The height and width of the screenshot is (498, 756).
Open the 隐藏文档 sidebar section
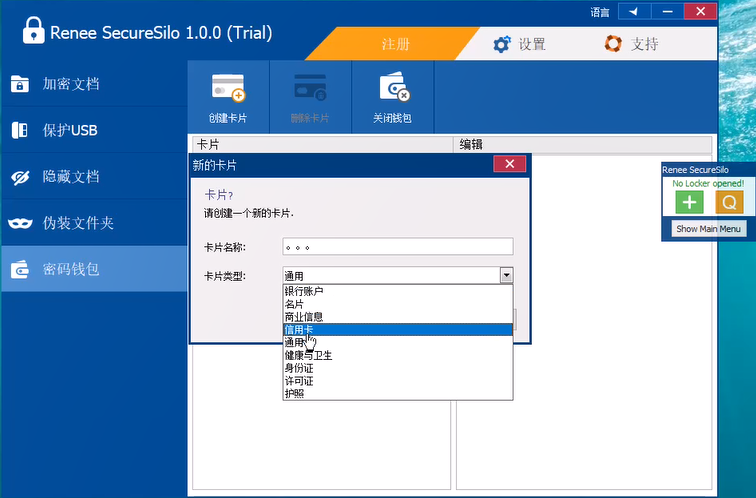[94, 176]
